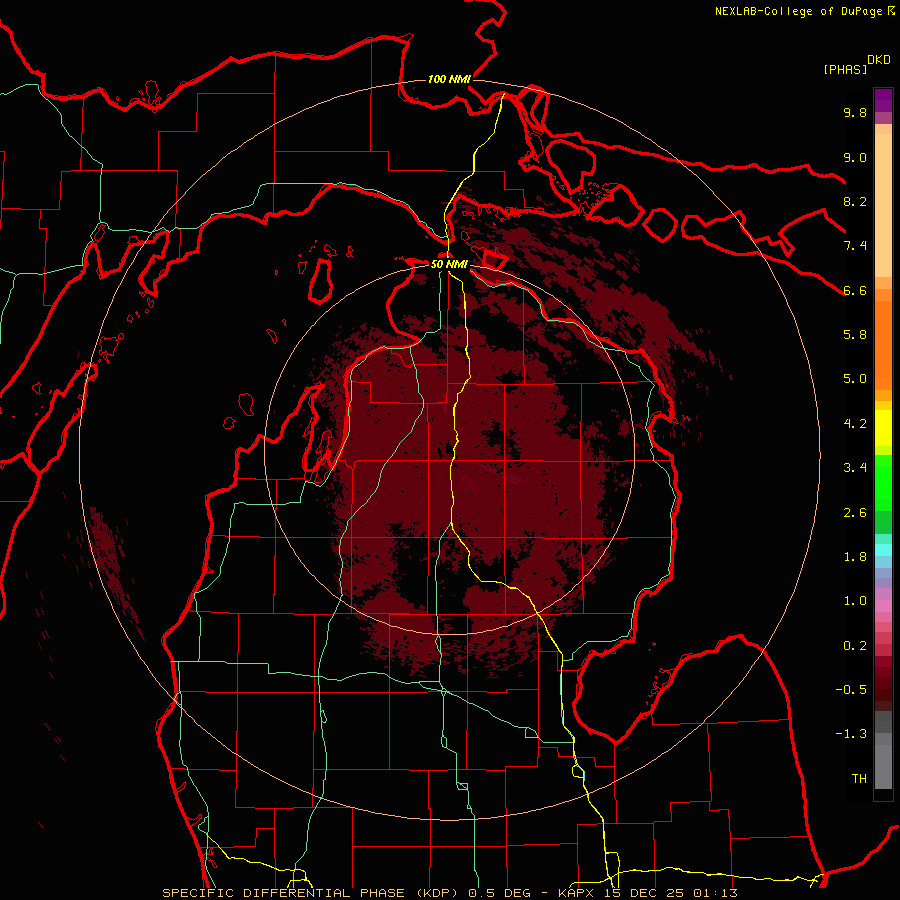Click the 50 NMI range ring label
Viewport: 900px width, 900px height.
pos(449,265)
